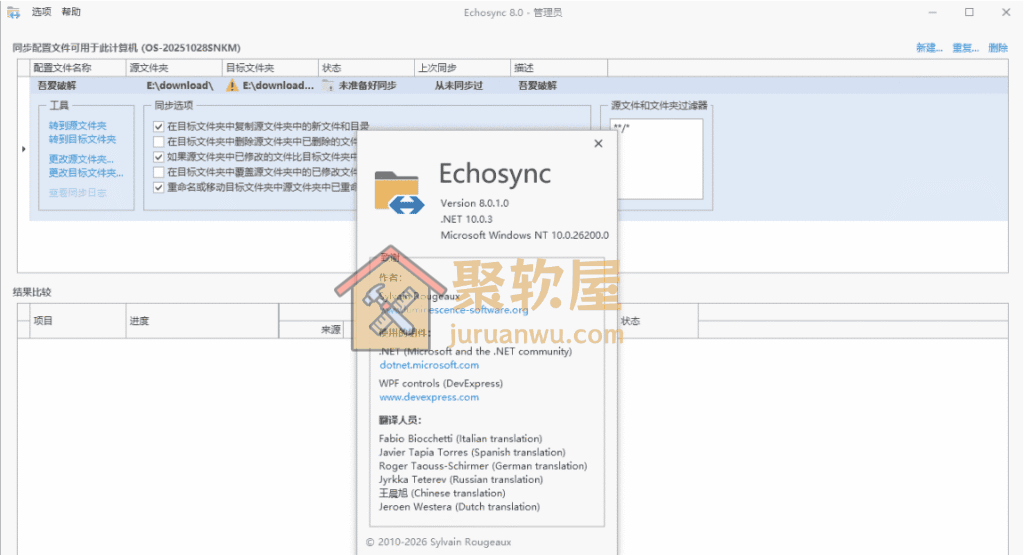Click Jyrkka Teterev (Russian translation) line
This screenshot has height=555, width=1024.
coord(461,480)
